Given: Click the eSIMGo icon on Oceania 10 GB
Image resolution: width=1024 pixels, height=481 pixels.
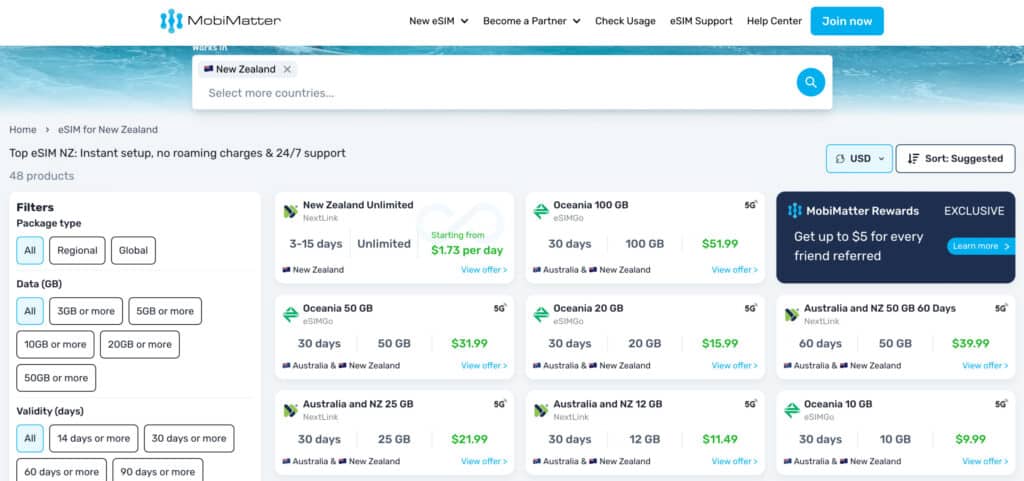Looking at the screenshot, I should (x=792, y=411).
